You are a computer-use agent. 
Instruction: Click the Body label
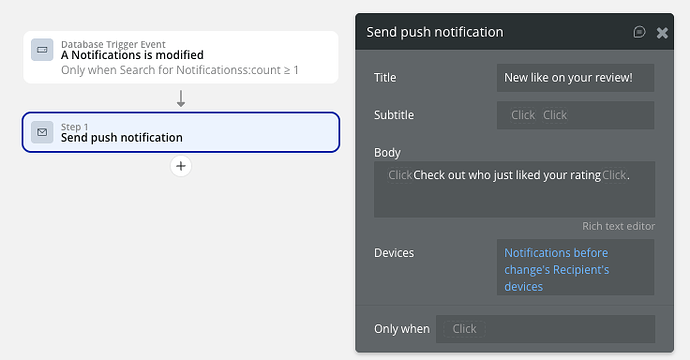tap(387, 153)
